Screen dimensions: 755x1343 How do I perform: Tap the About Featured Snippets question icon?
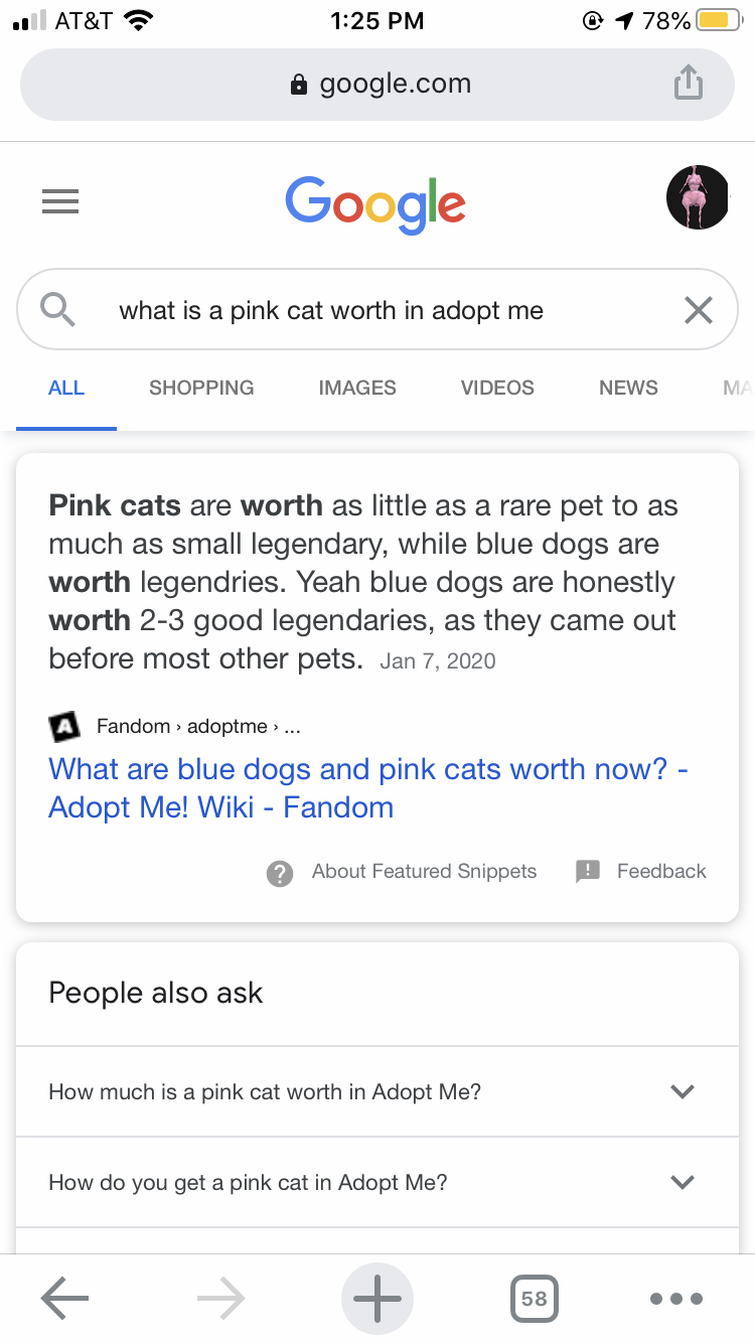click(x=280, y=873)
